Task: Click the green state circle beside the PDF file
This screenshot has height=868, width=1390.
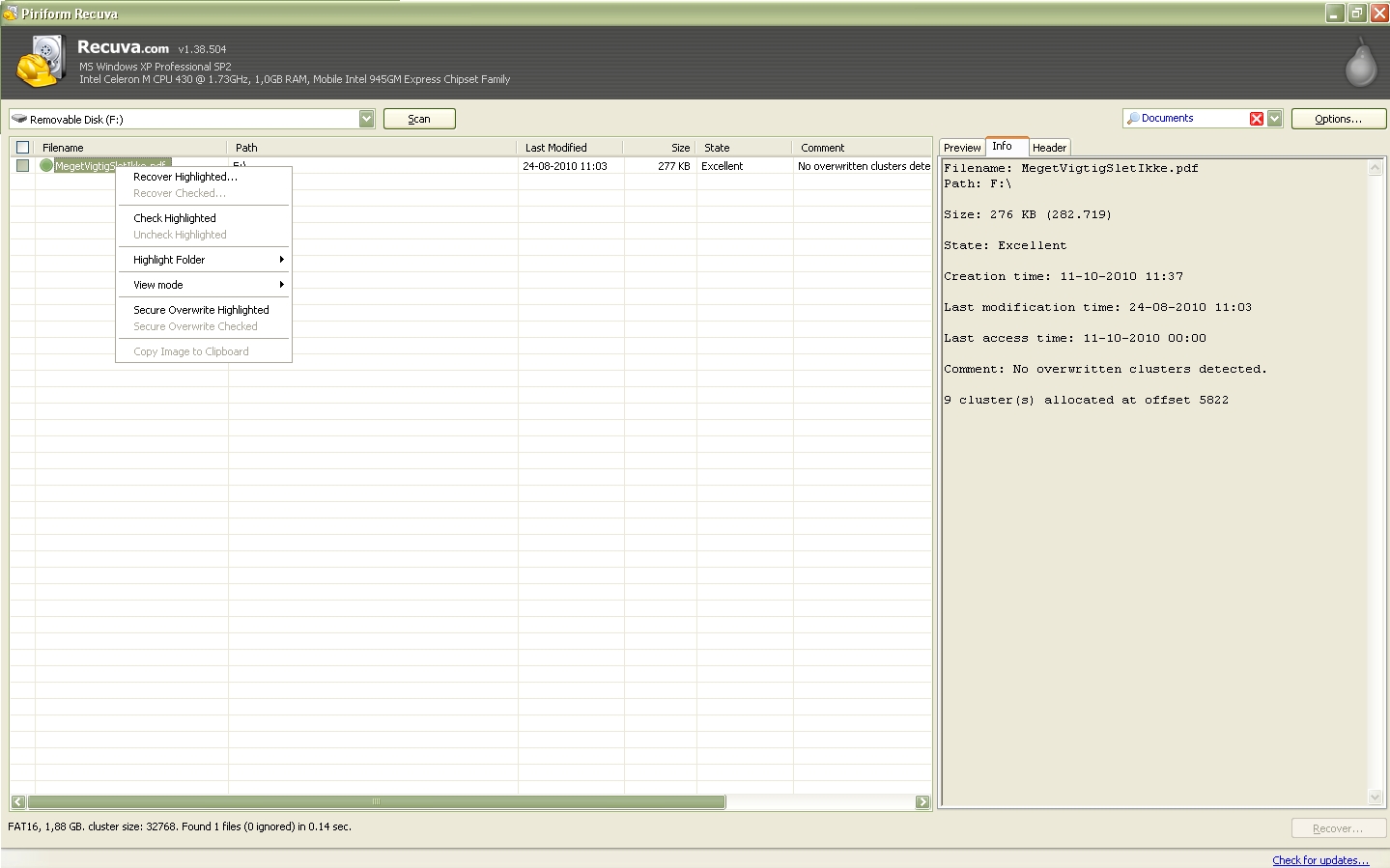Action: coord(46,166)
